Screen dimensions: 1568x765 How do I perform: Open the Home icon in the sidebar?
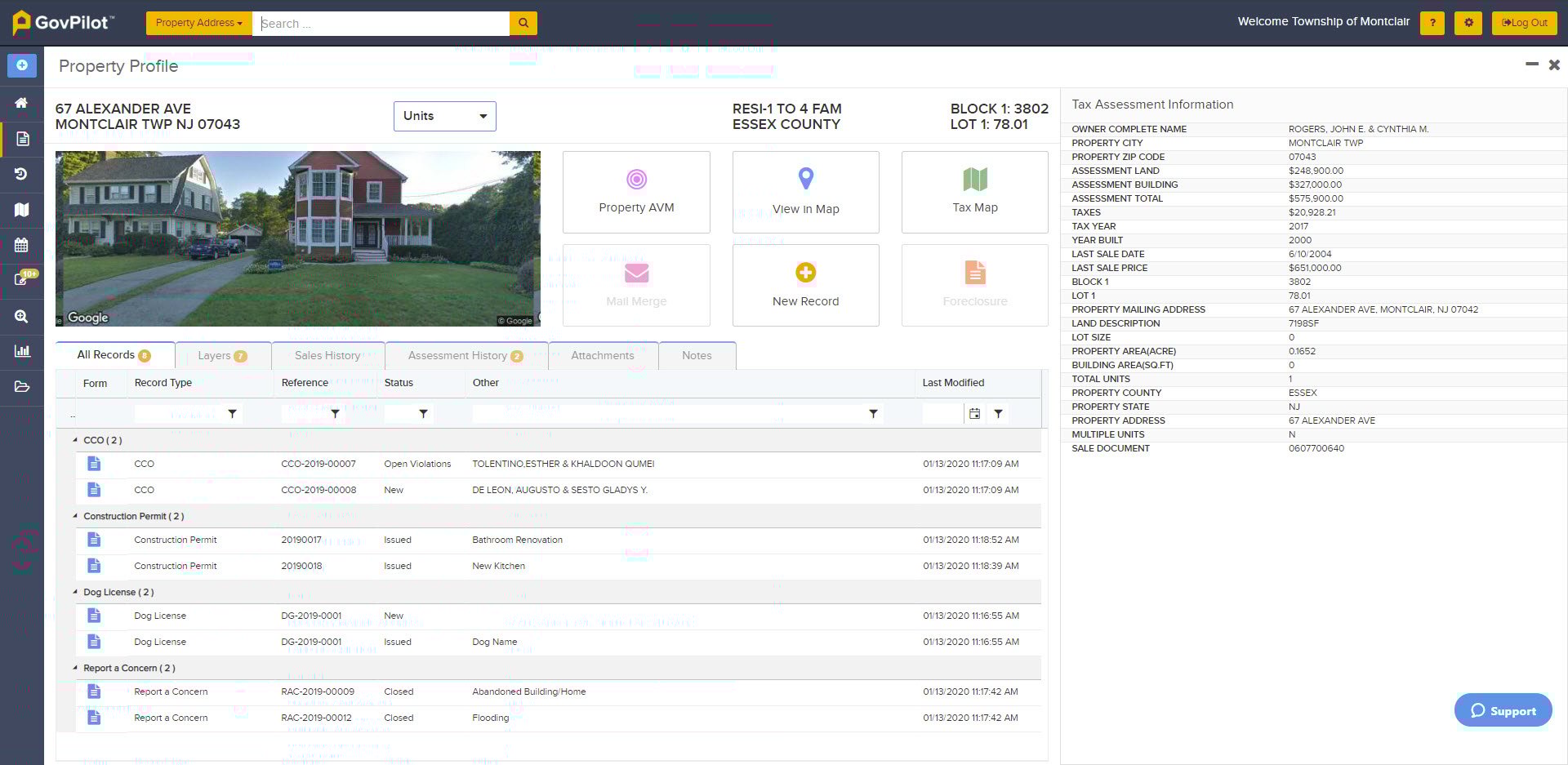coord(22,103)
